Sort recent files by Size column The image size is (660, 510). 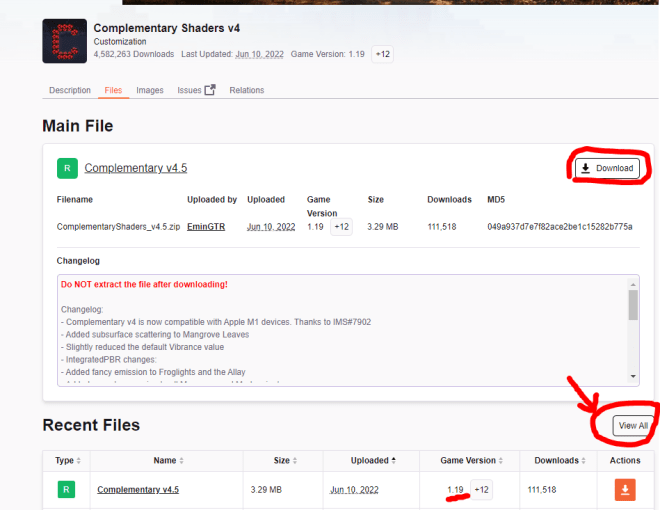[x=285, y=460]
